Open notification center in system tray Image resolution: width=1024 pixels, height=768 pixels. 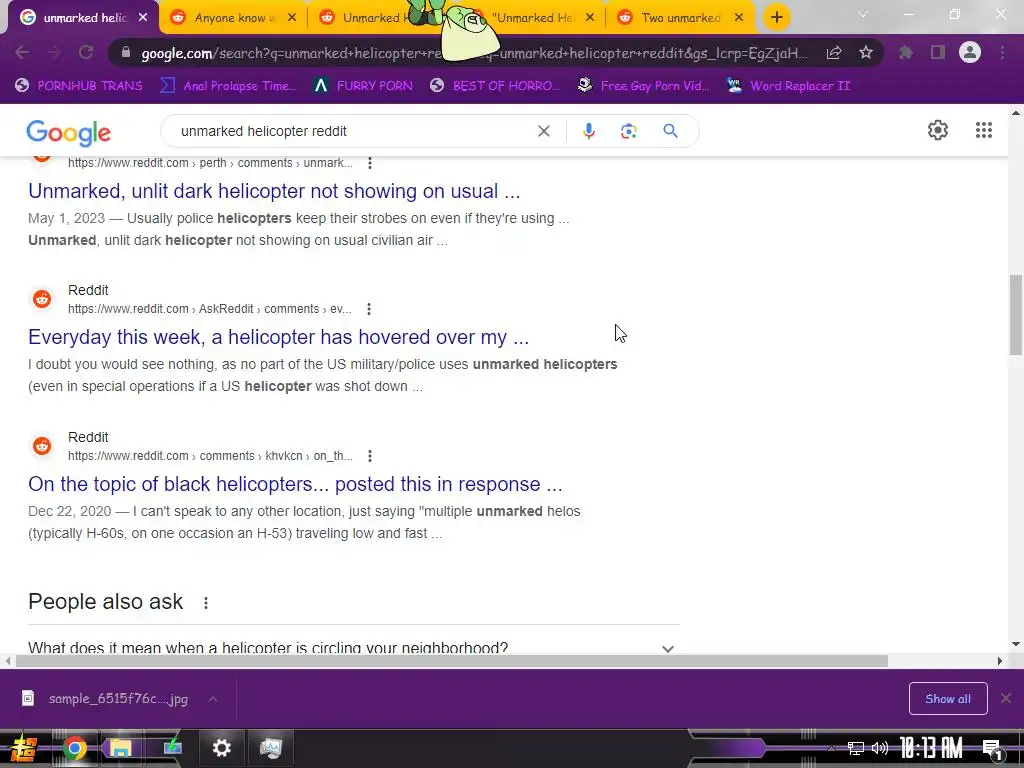pos(992,748)
